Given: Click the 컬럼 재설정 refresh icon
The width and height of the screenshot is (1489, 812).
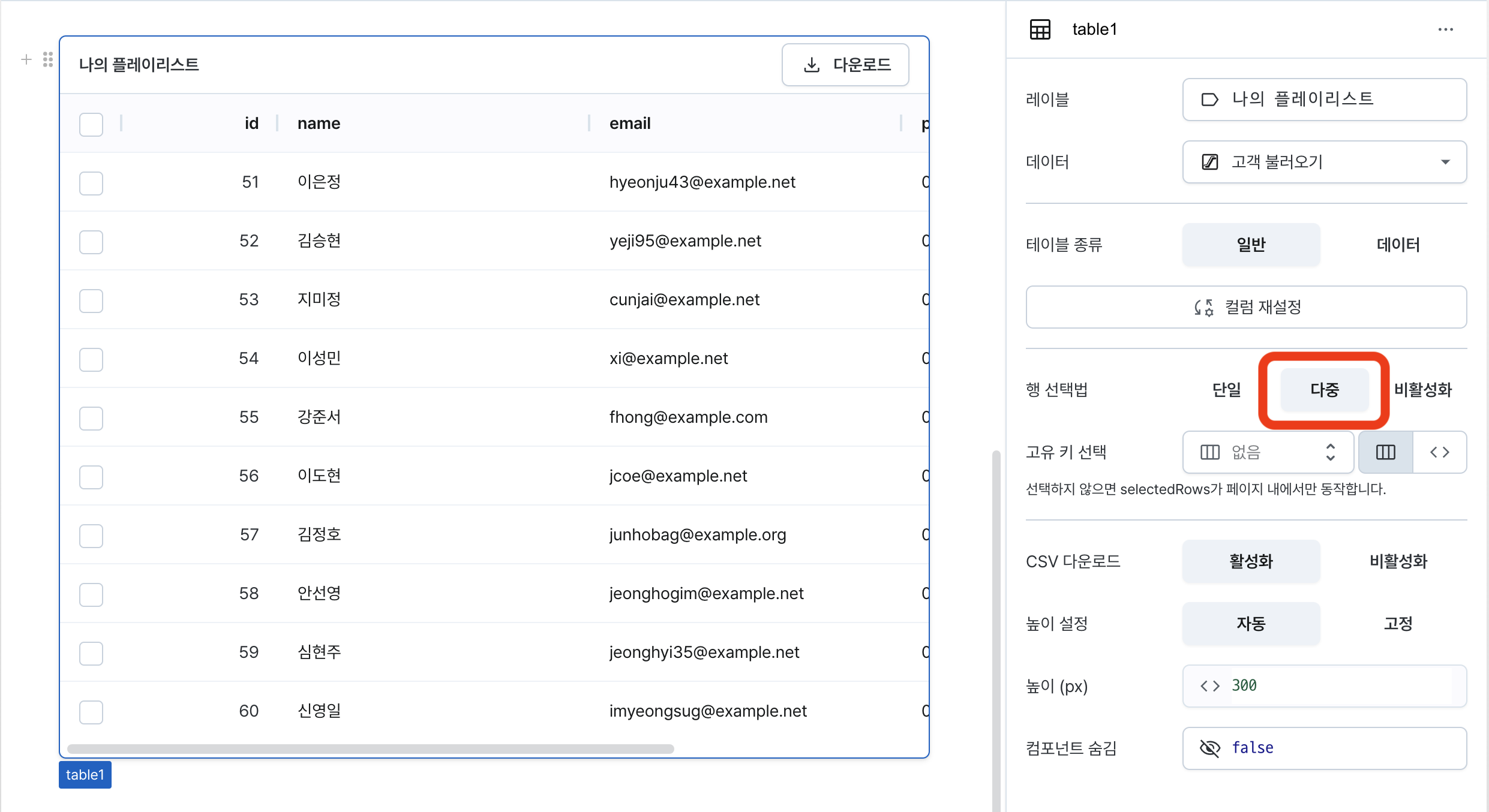Looking at the screenshot, I should (1203, 308).
